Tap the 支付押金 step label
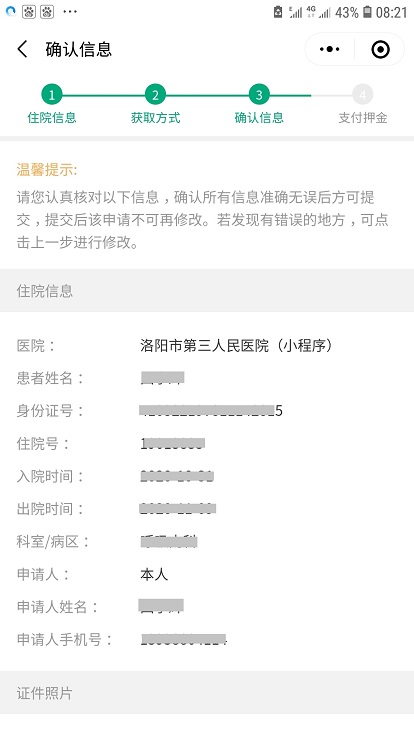 point(363,118)
